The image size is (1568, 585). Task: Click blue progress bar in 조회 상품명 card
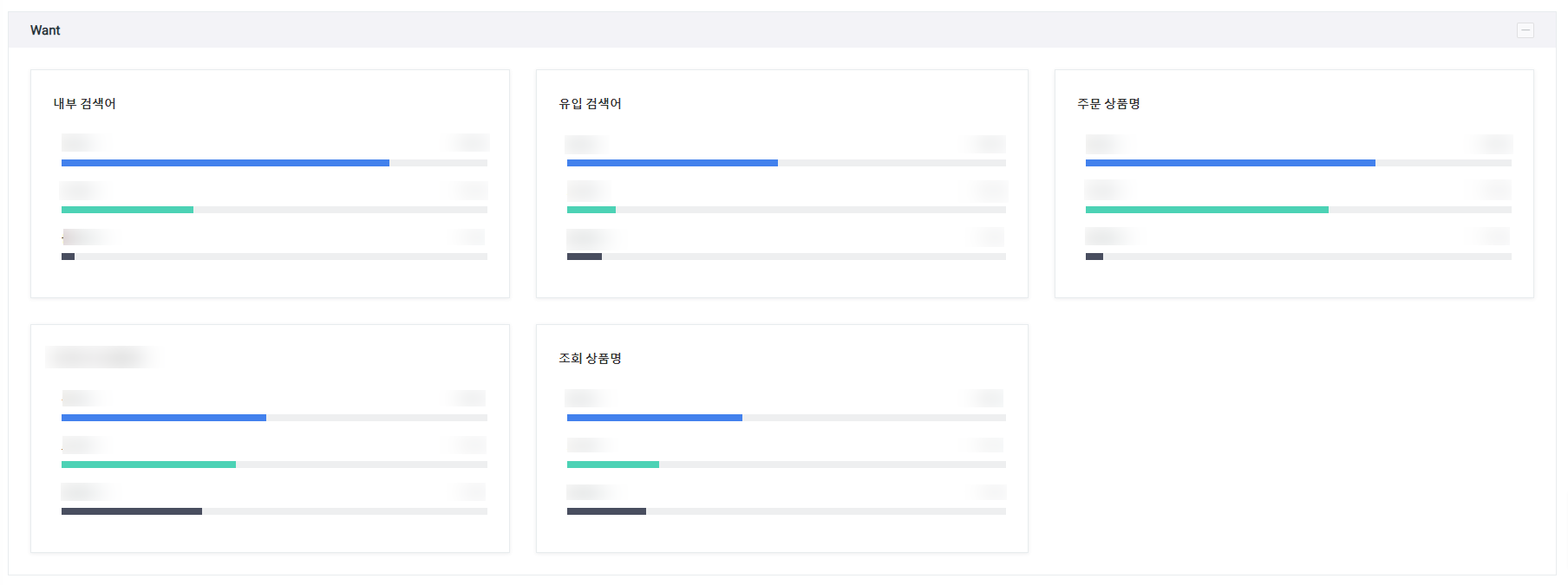tap(655, 418)
